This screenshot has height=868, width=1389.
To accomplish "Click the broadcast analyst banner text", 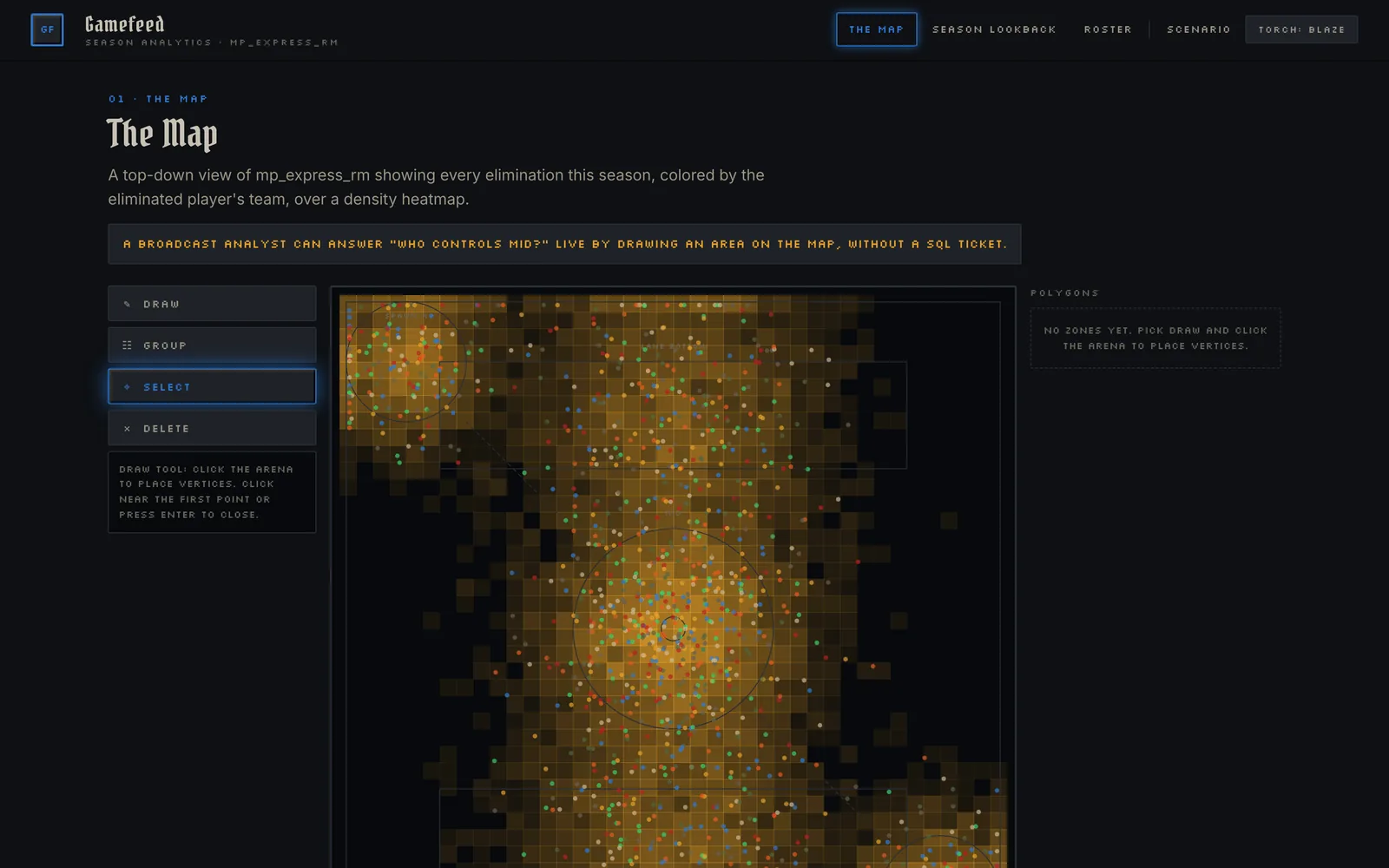I will pyautogui.click(x=564, y=245).
